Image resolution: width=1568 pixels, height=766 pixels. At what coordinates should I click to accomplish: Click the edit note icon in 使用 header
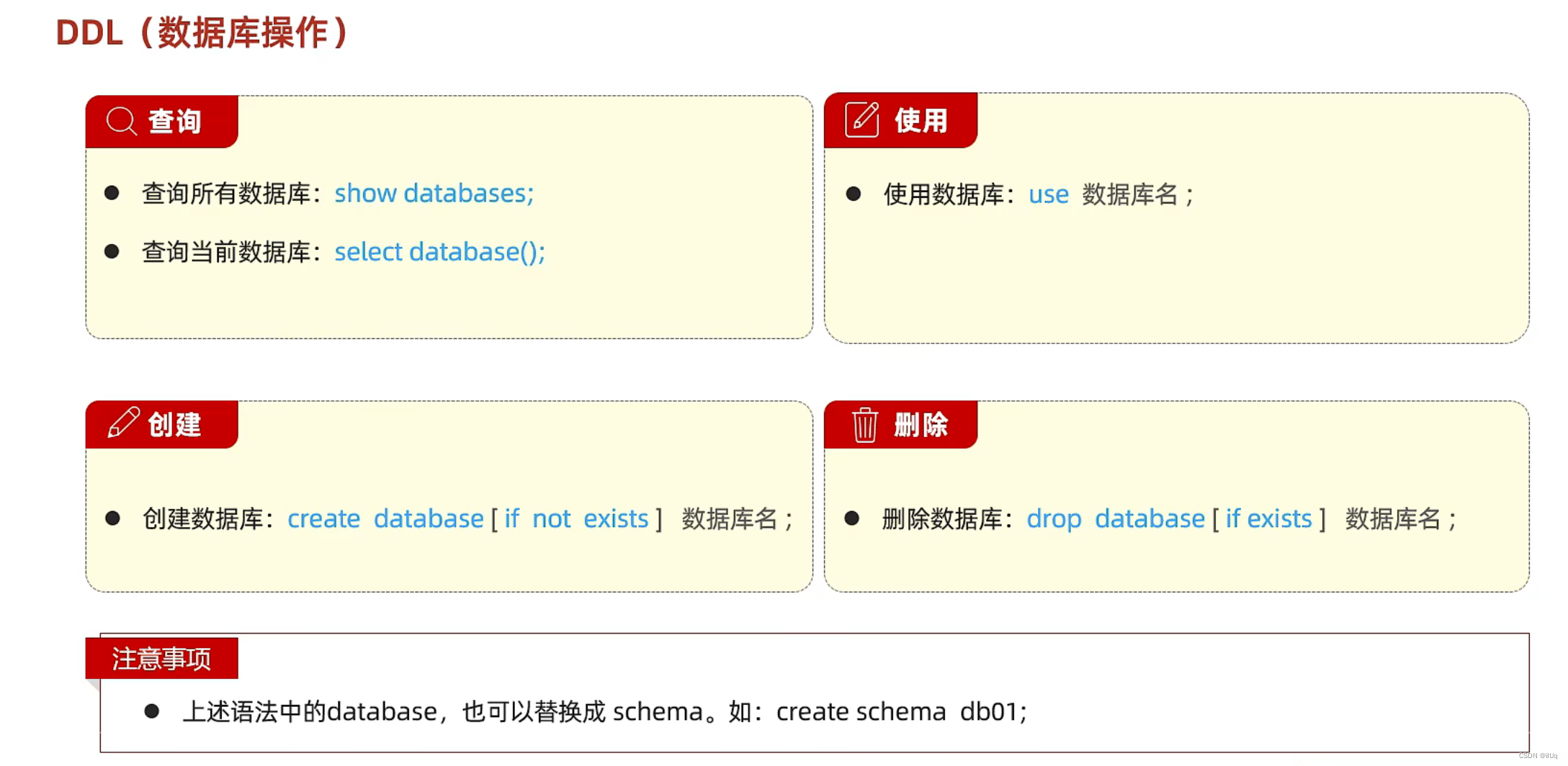pyautogui.click(x=862, y=120)
